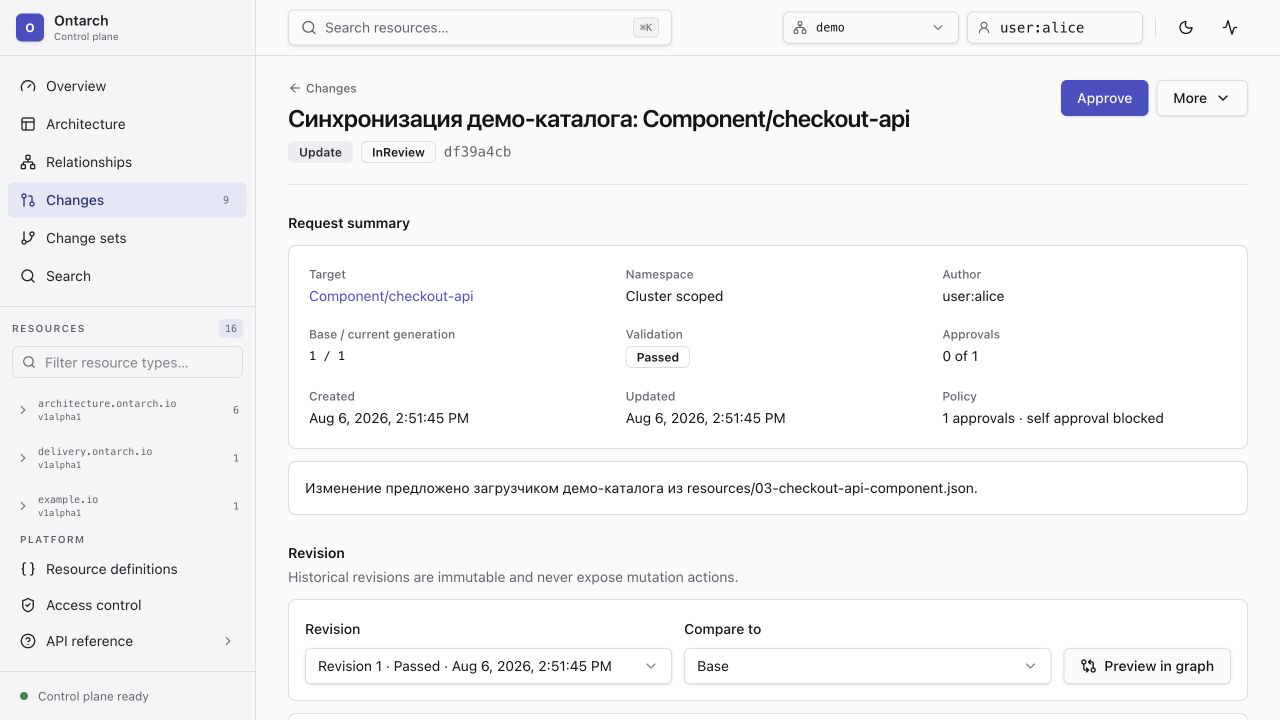Open the Revision 1 dropdown
The height and width of the screenshot is (720, 1280).
[x=488, y=666]
